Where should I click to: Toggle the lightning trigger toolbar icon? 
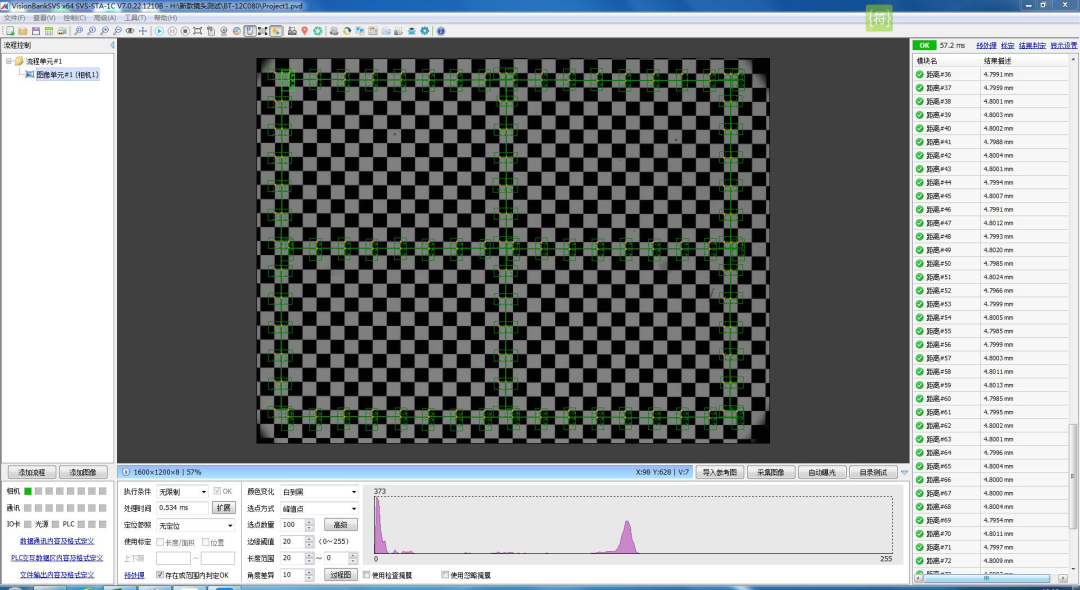[276, 31]
